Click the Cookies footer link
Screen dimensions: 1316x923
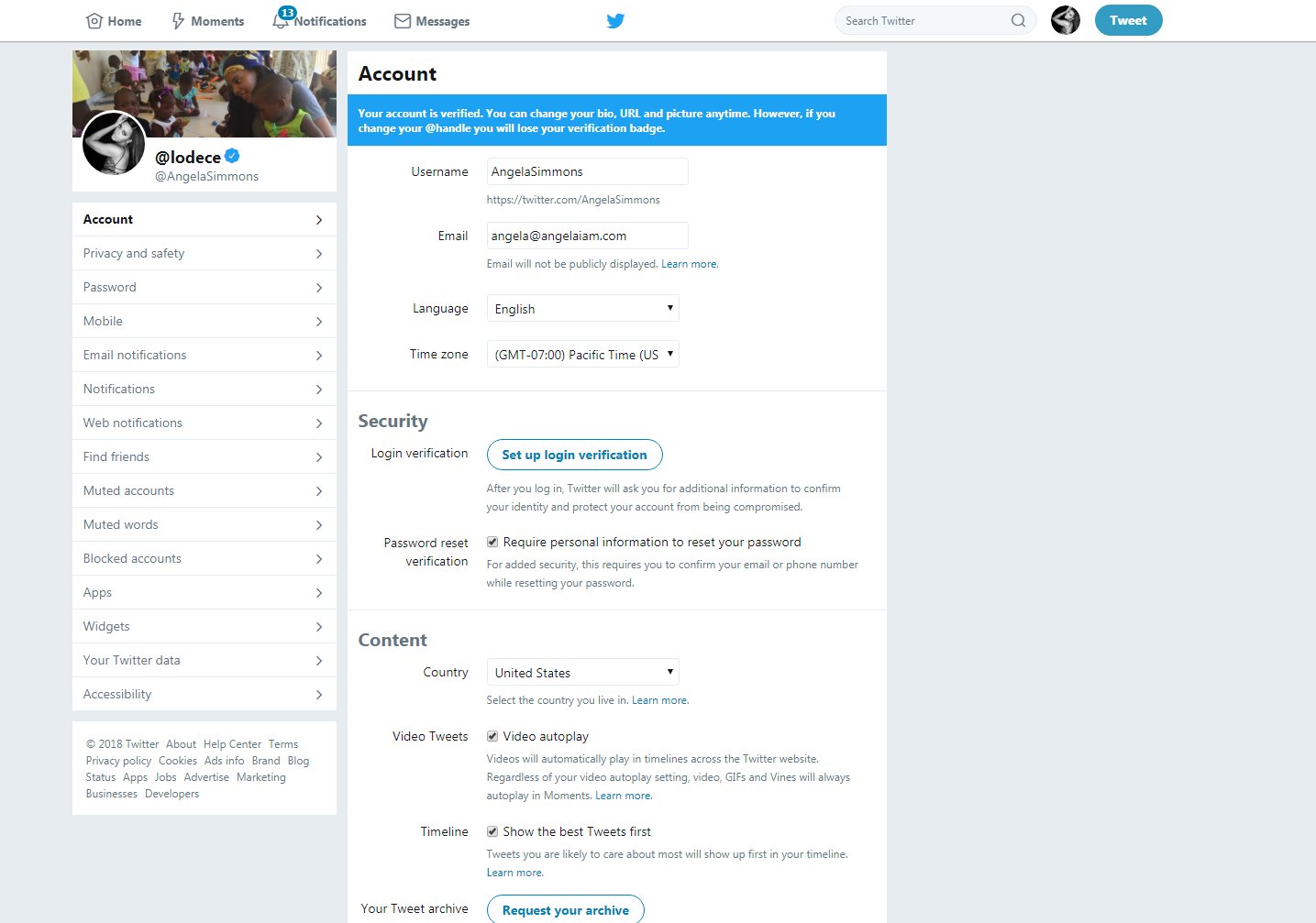coord(178,761)
